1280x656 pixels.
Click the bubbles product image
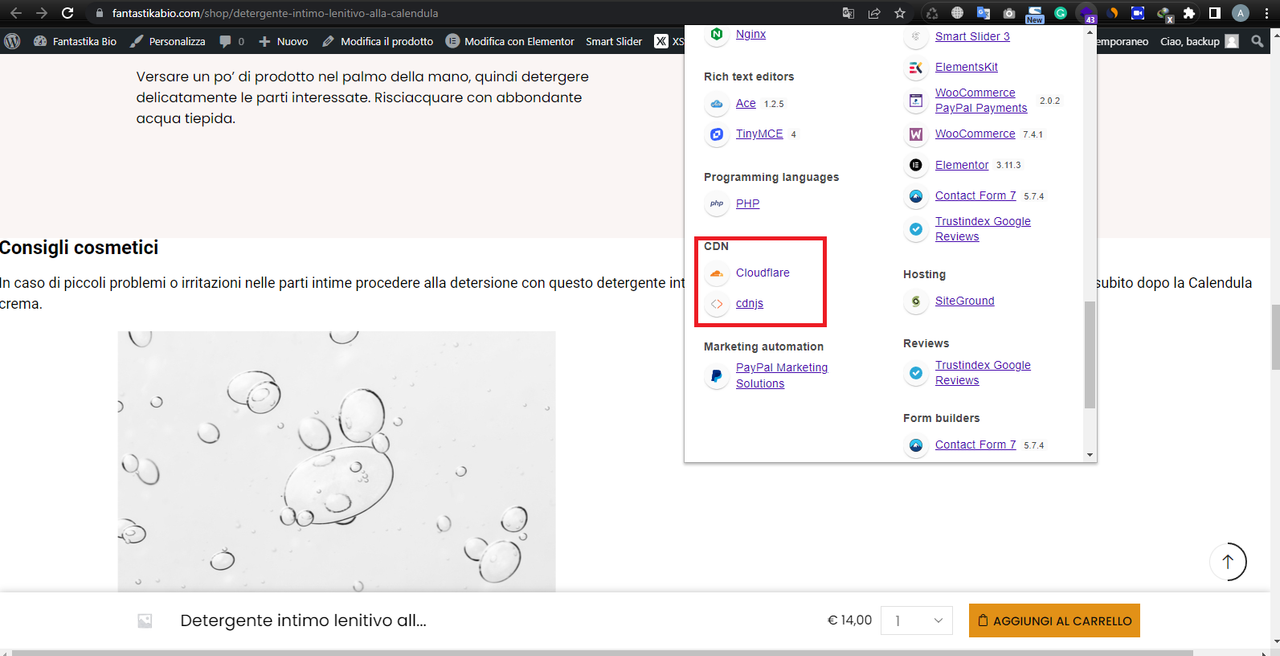[336, 461]
